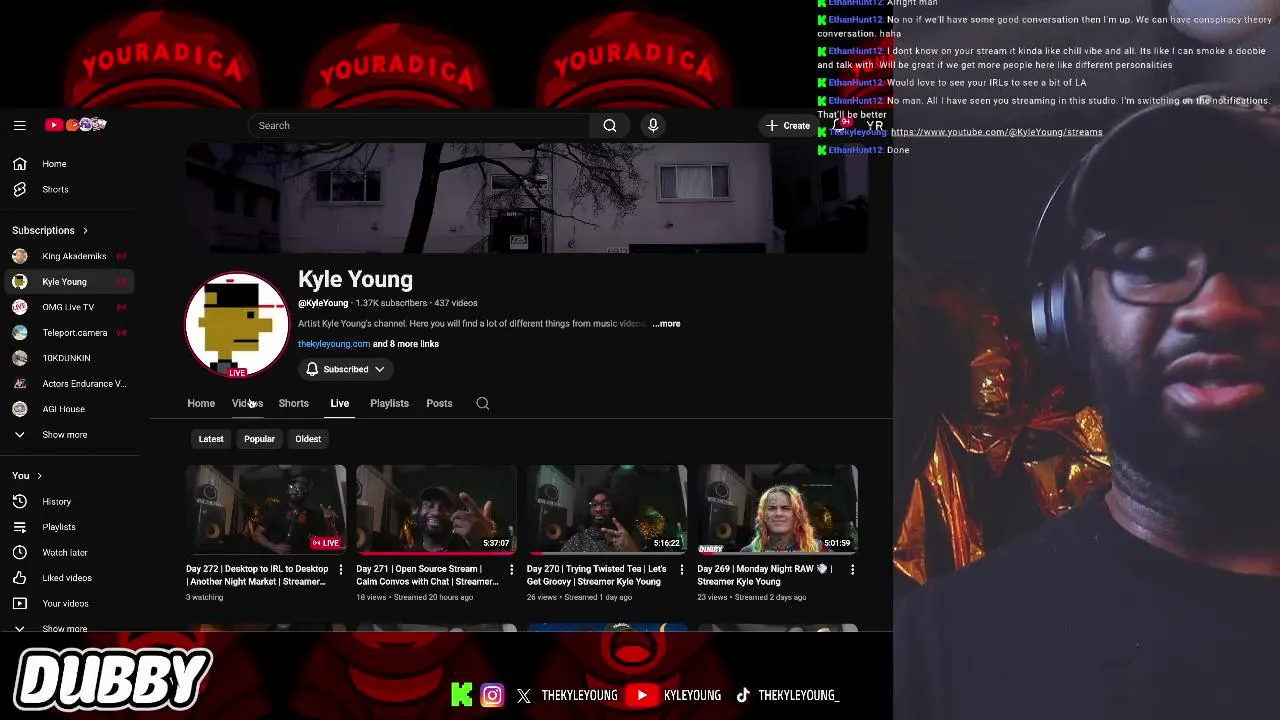Open Day 271 Open Source Stream thumbnail
Image resolution: width=1280 pixels, height=720 pixels.
[436, 509]
